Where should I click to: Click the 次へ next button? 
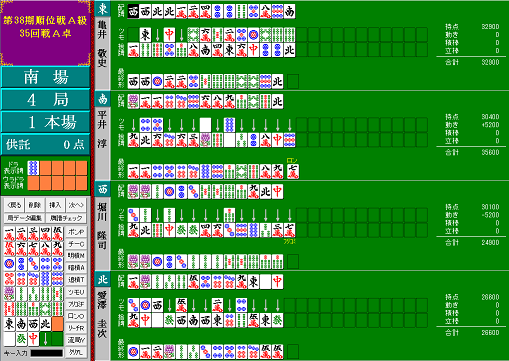(76, 205)
